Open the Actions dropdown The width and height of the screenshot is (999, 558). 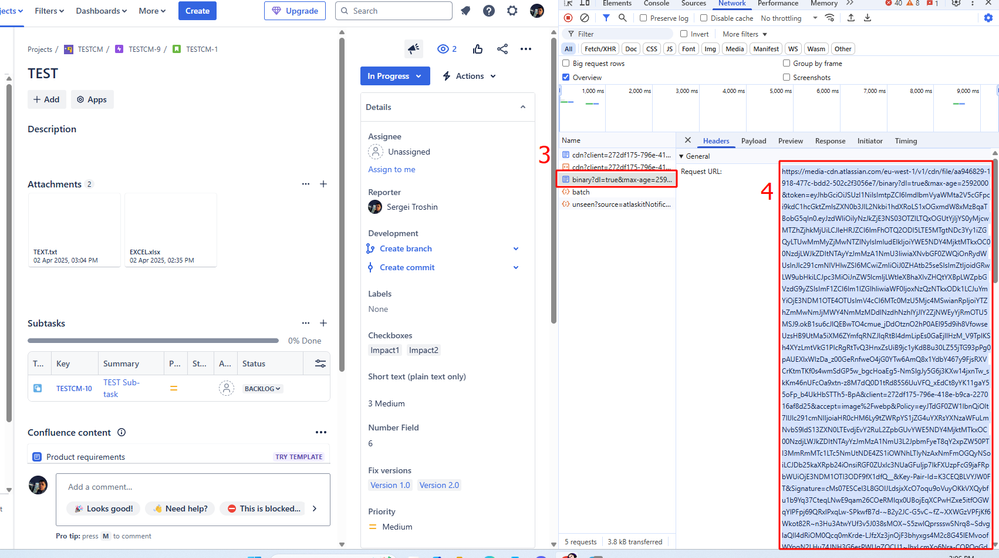tap(469, 76)
